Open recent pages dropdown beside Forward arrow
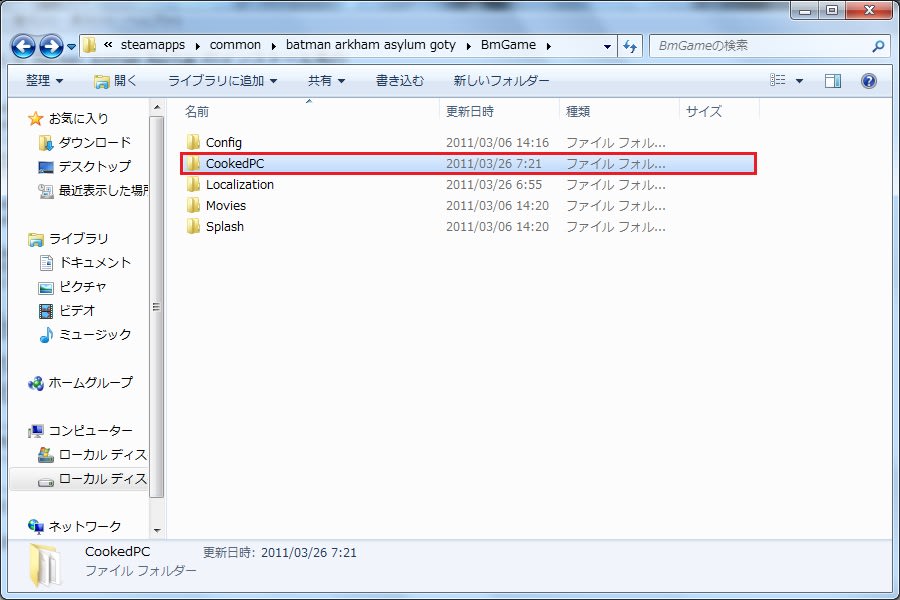900x600 pixels. click(71, 47)
